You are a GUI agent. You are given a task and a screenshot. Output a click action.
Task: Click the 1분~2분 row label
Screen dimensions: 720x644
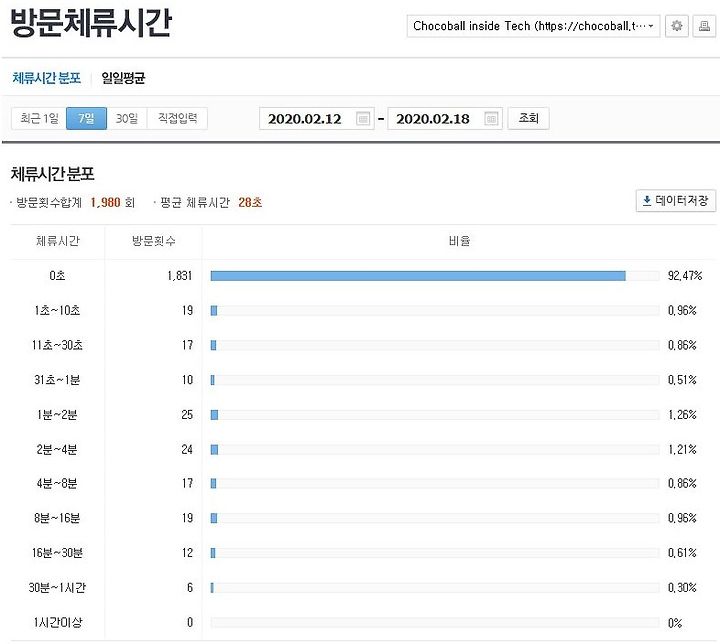tap(57, 415)
